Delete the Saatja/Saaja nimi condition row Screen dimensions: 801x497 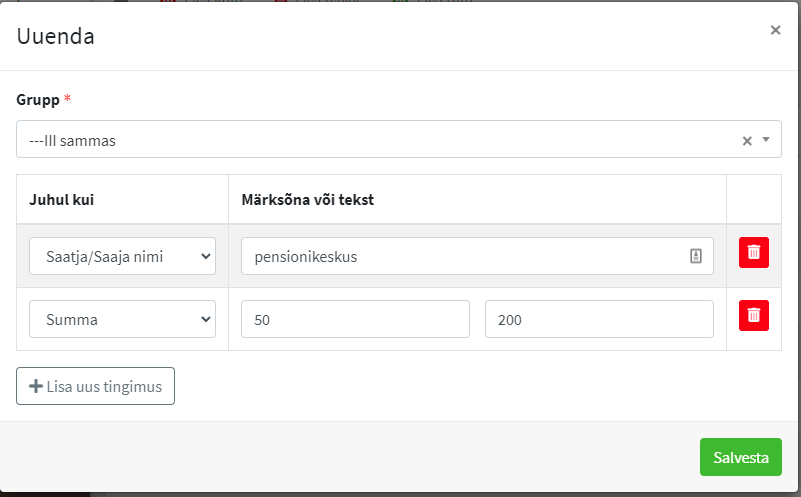[x=753, y=253]
